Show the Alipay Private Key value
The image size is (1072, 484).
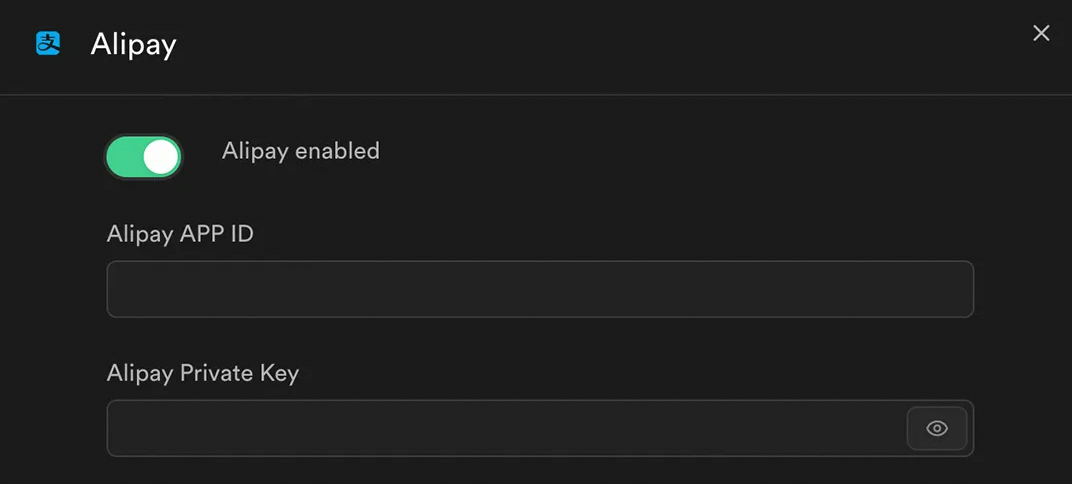(x=937, y=429)
